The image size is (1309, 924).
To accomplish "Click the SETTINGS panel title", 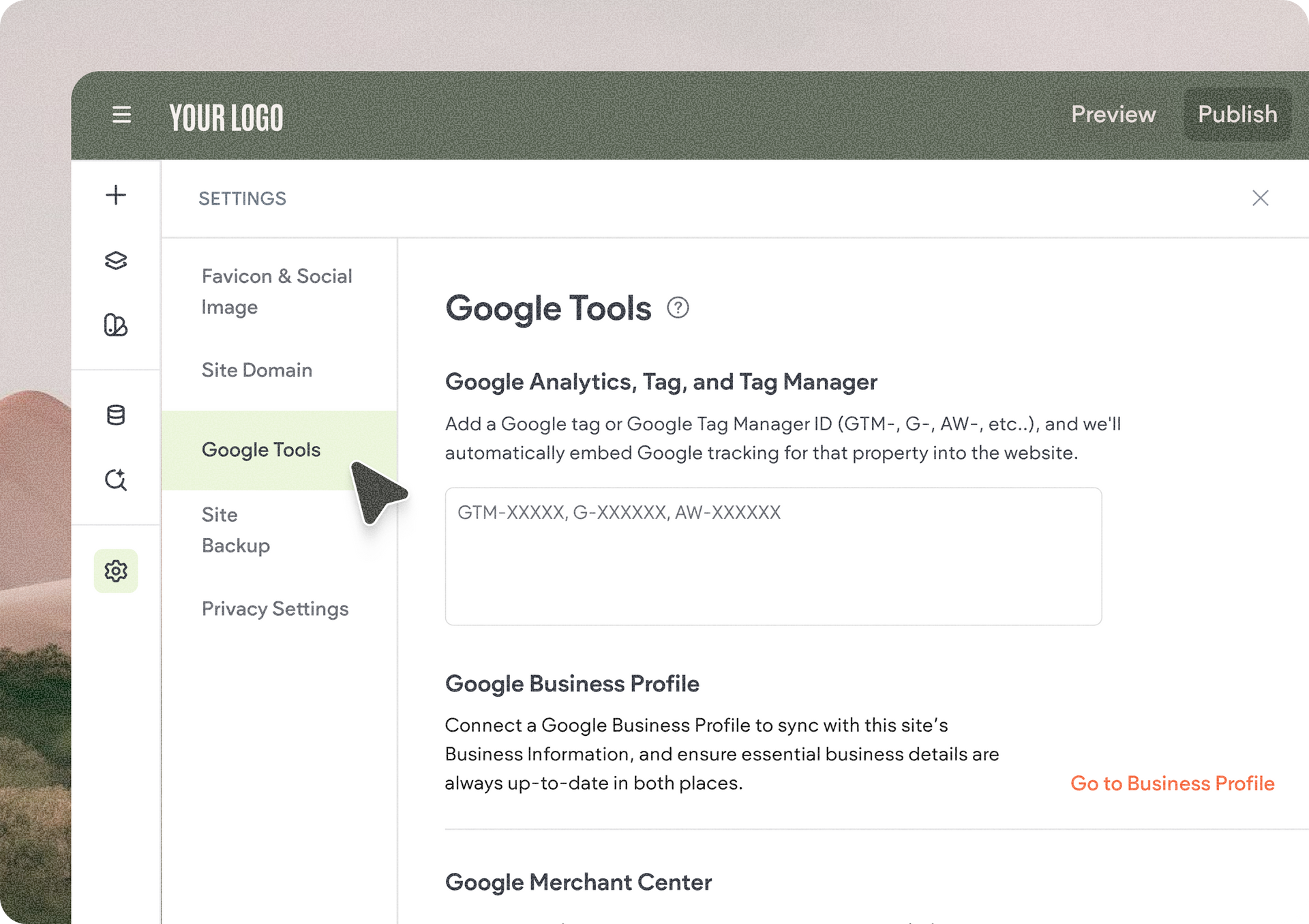I will pos(242,198).
